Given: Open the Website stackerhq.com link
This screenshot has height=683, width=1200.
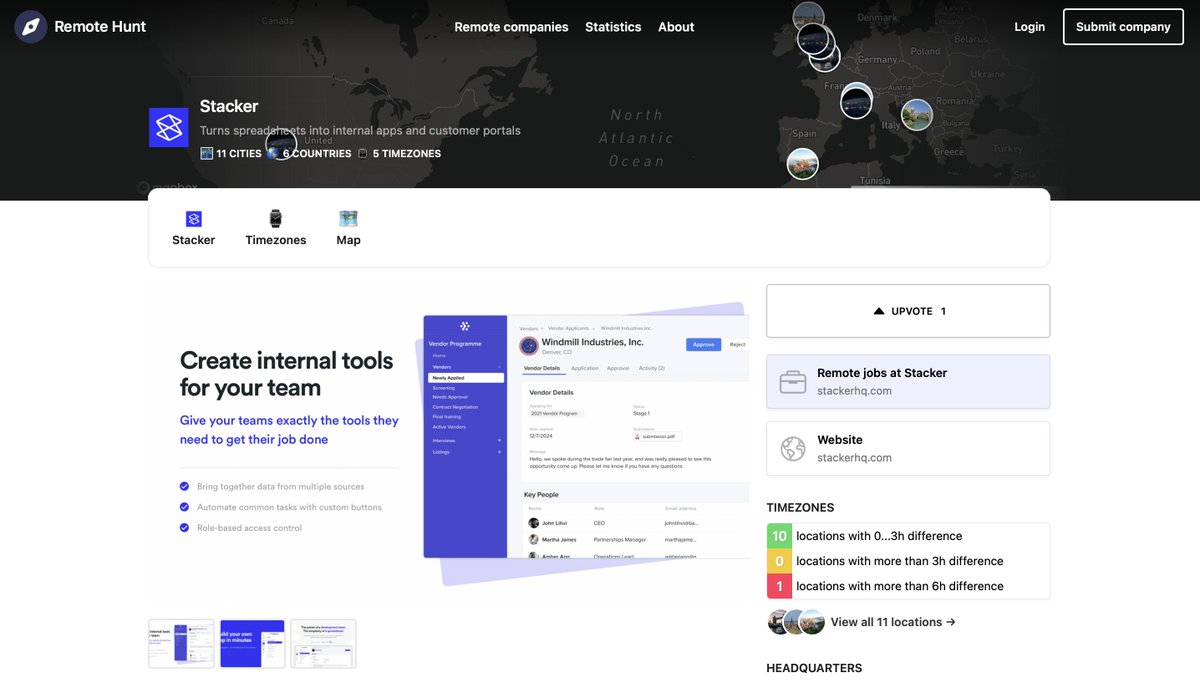Looking at the screenshot, I should click(x=908, y=448).
